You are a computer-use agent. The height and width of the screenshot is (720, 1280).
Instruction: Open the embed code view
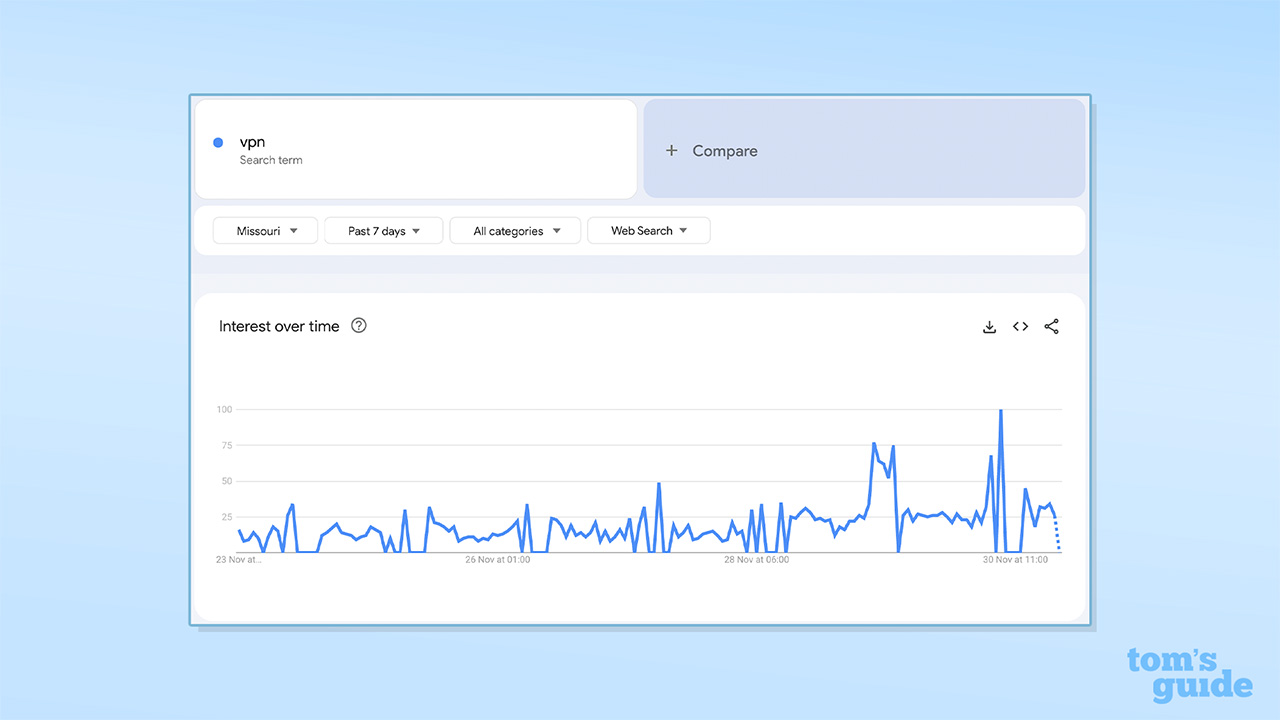pos(1020,326)
